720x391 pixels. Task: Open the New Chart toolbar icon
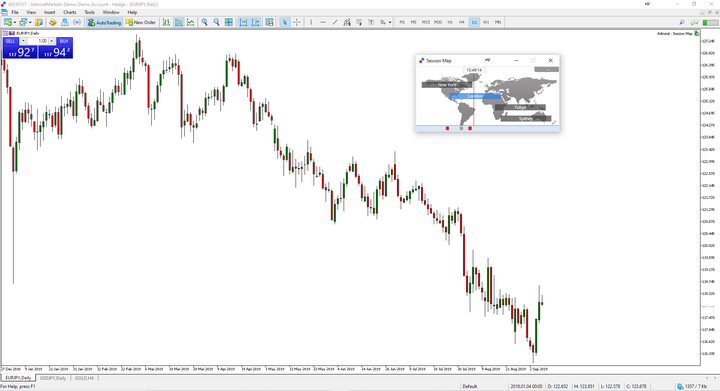pyautogui.click(x=8, y=22)
